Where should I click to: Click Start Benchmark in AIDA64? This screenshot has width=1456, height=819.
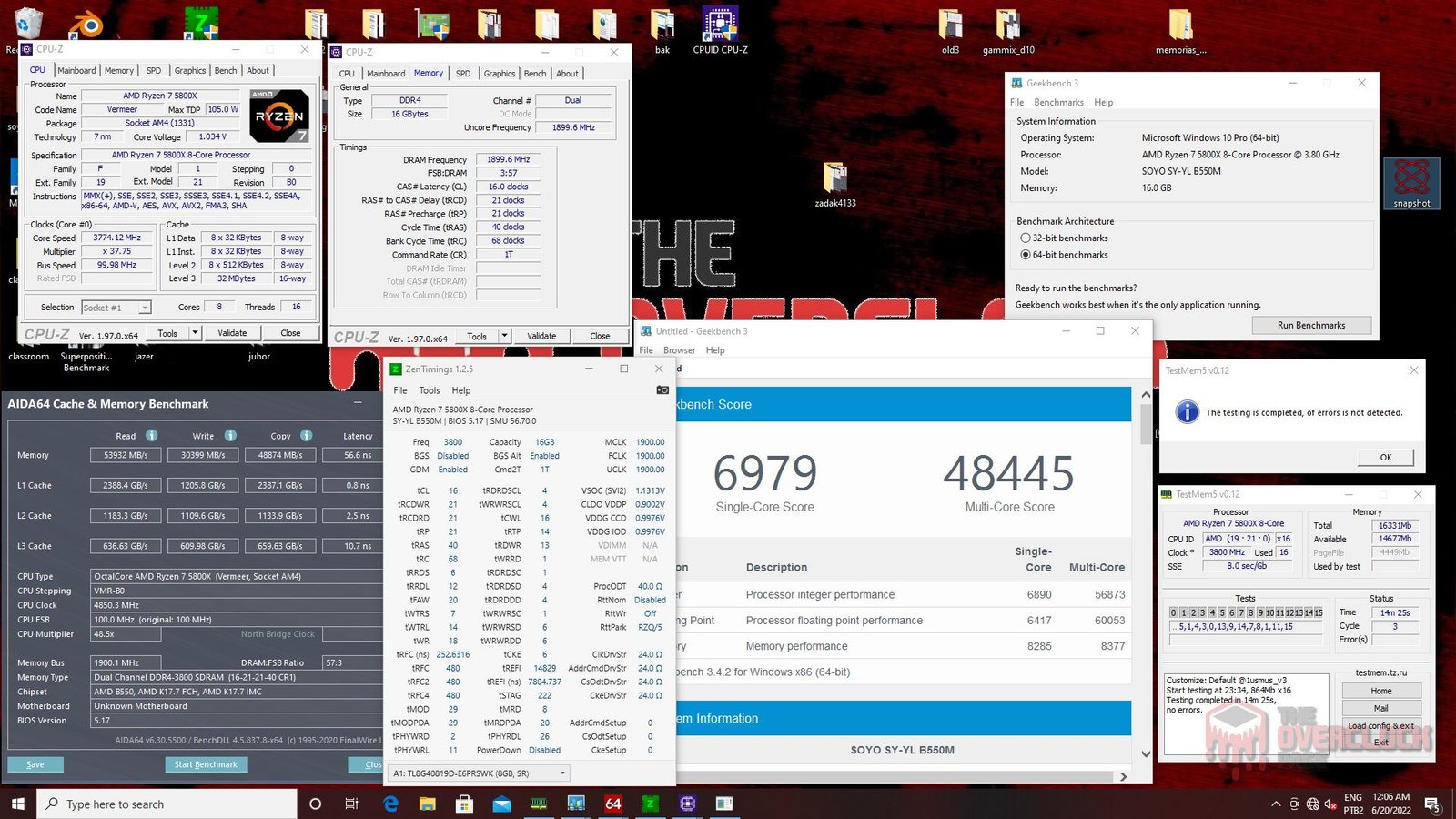206,764
